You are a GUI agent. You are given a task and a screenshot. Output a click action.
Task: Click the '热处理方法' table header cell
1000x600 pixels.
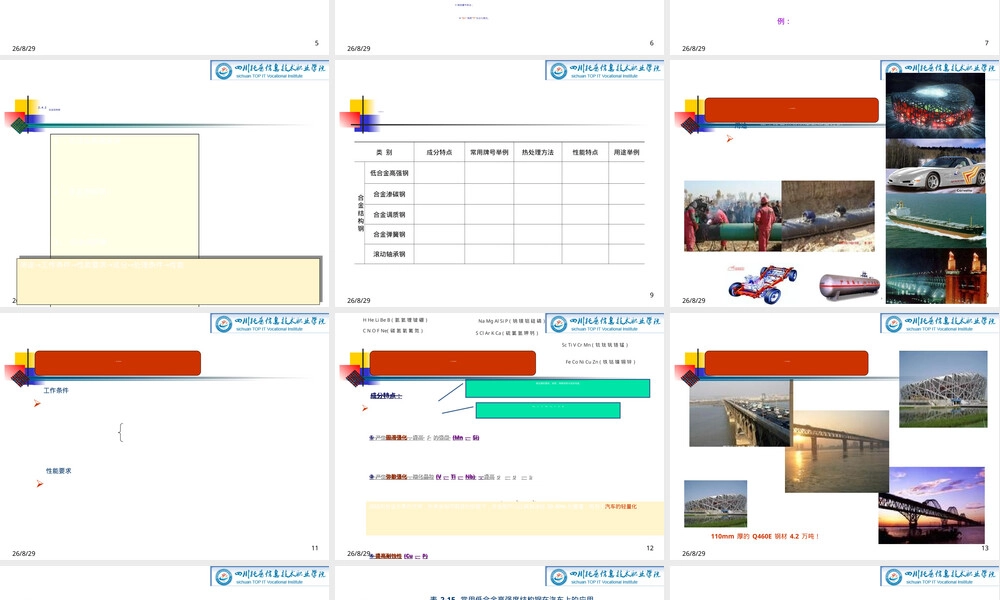point(538,152)
